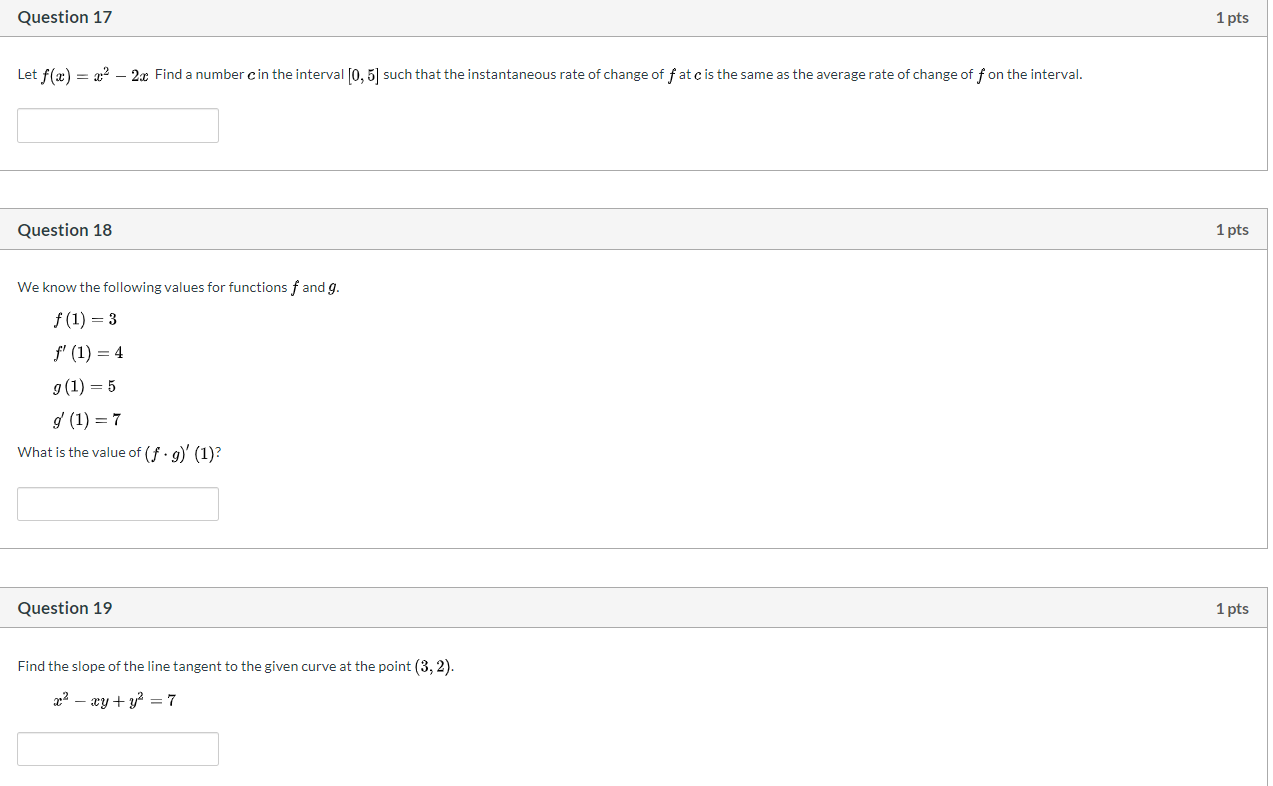Click the line g′(1) = 7
Viewport: 1273px width, 786px height.
[87, 419]
